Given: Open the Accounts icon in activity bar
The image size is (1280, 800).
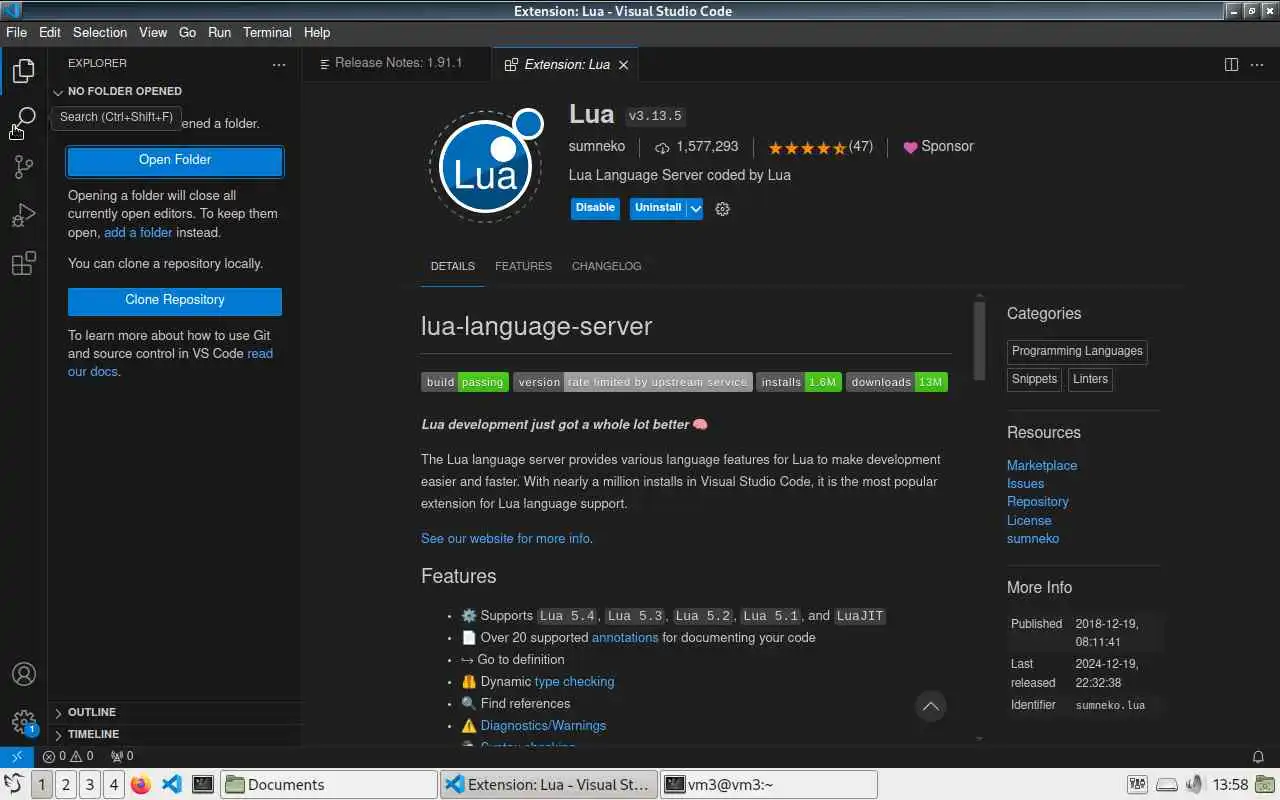Looking at the screenshot, I should 23,674.
